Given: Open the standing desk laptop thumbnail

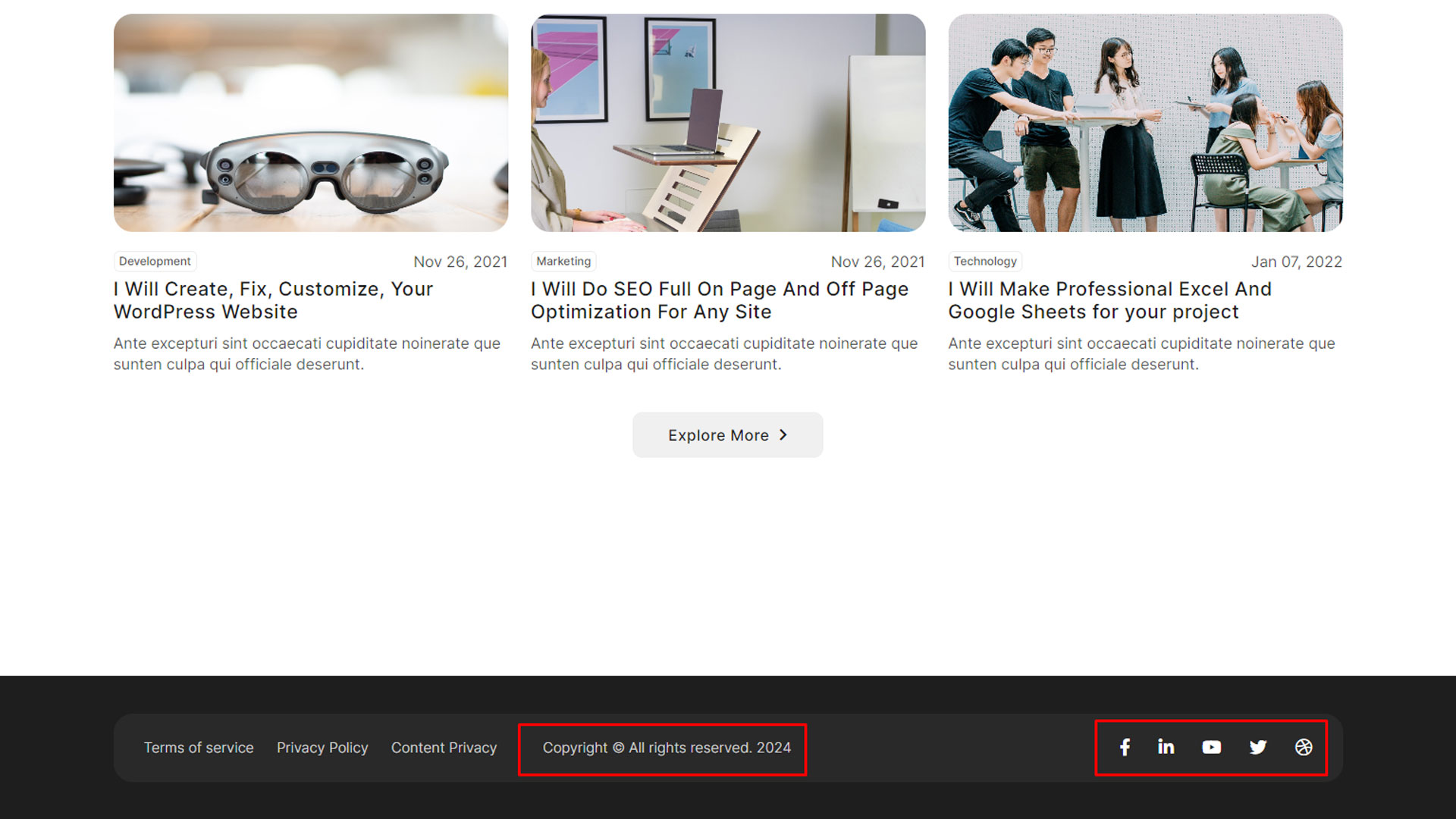Looking at the screenshot, I should point(728,123).
